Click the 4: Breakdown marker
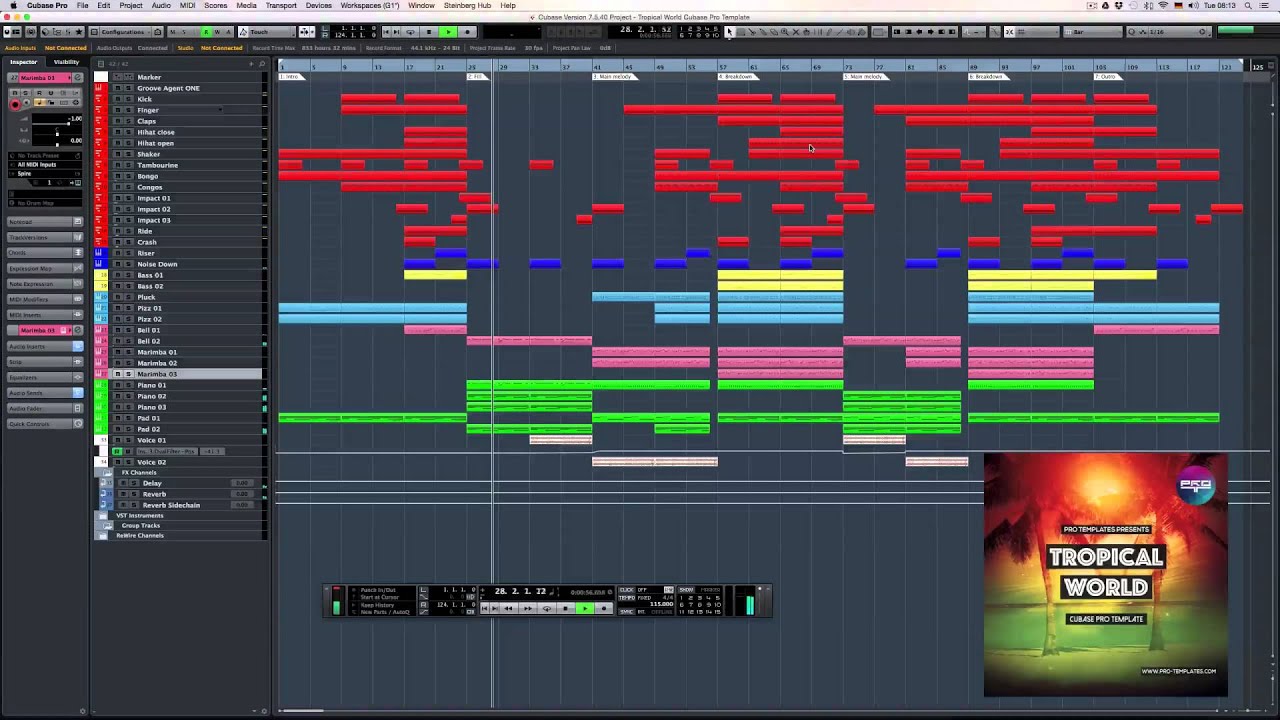1280x720 pixels. [737, 77]
